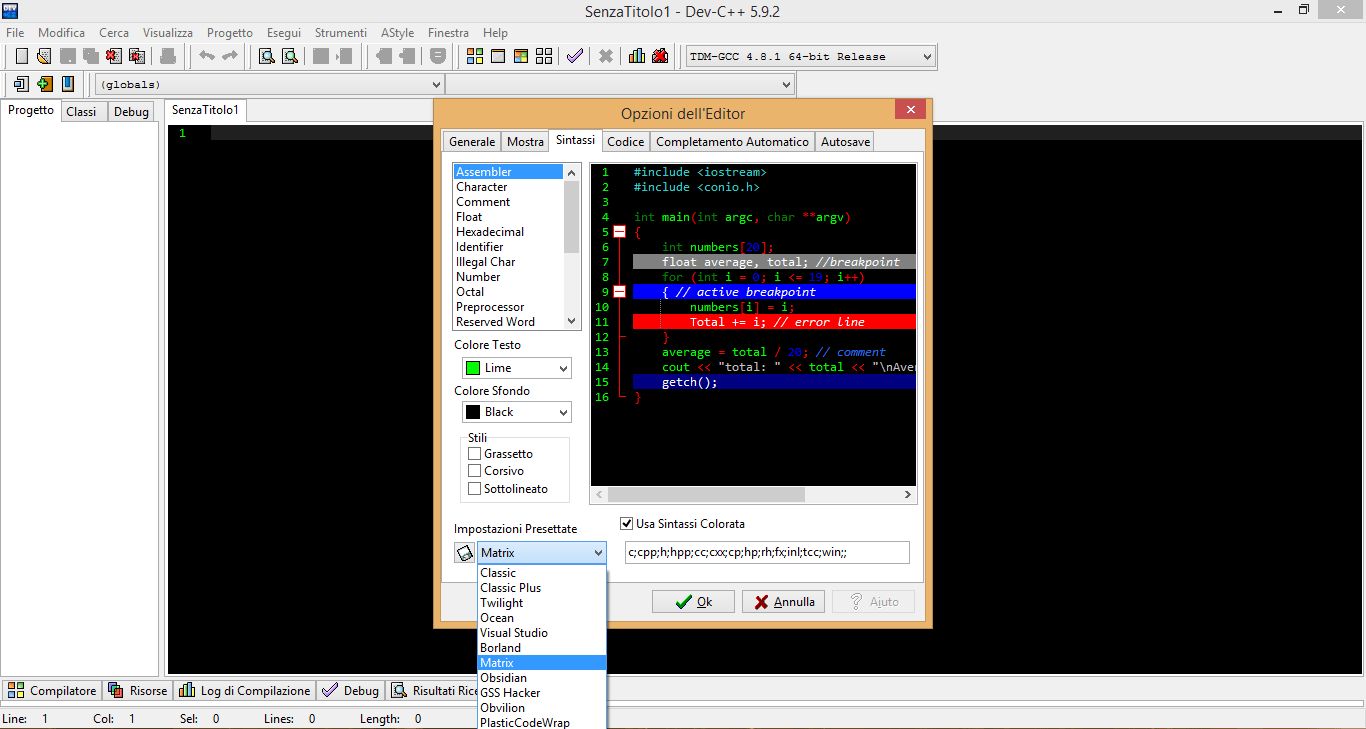Image resolution: width=1366 pixels, height=729 pixels.
Task: Click the Redo arrow in the toolbar
Action: click(230, 56)
